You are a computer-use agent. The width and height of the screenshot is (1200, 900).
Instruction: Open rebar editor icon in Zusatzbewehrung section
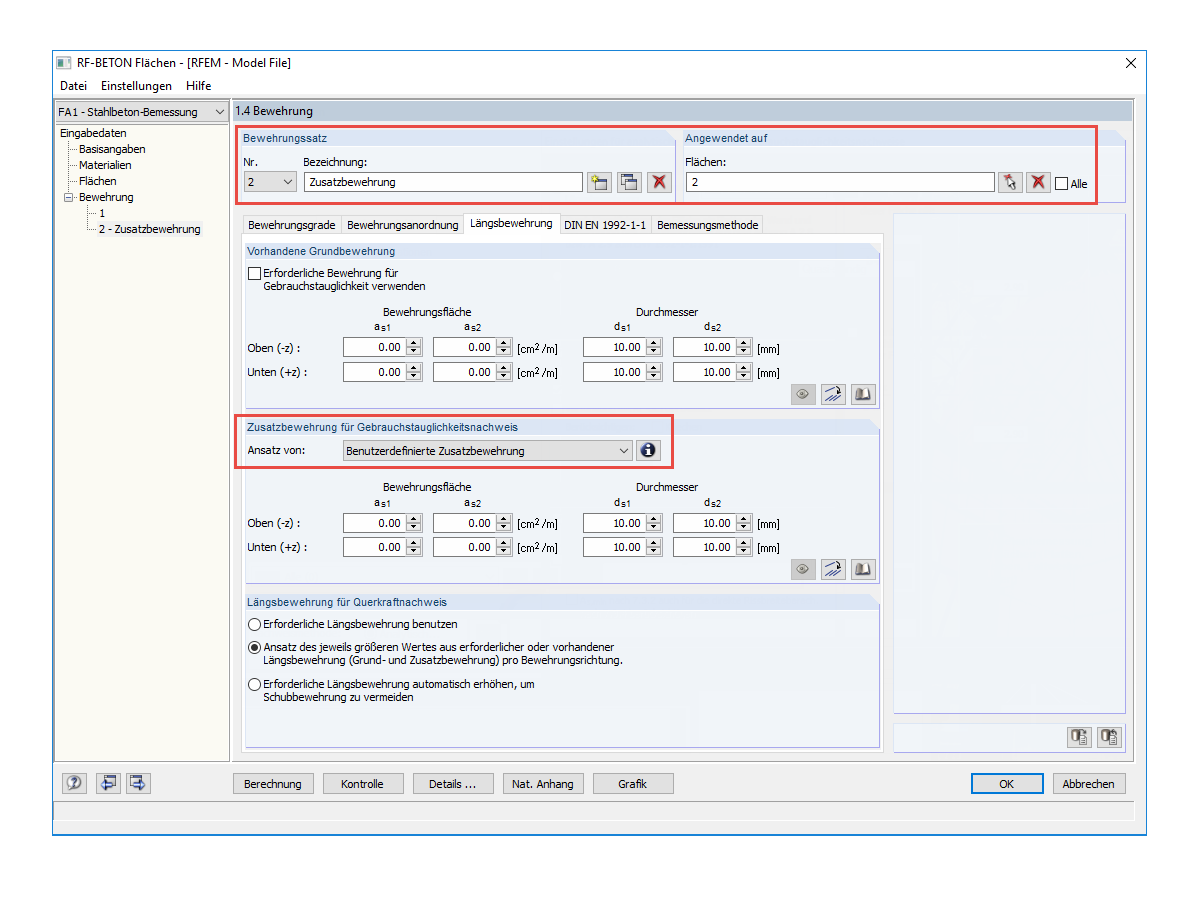pyautogui.click(x=833, y=569)
